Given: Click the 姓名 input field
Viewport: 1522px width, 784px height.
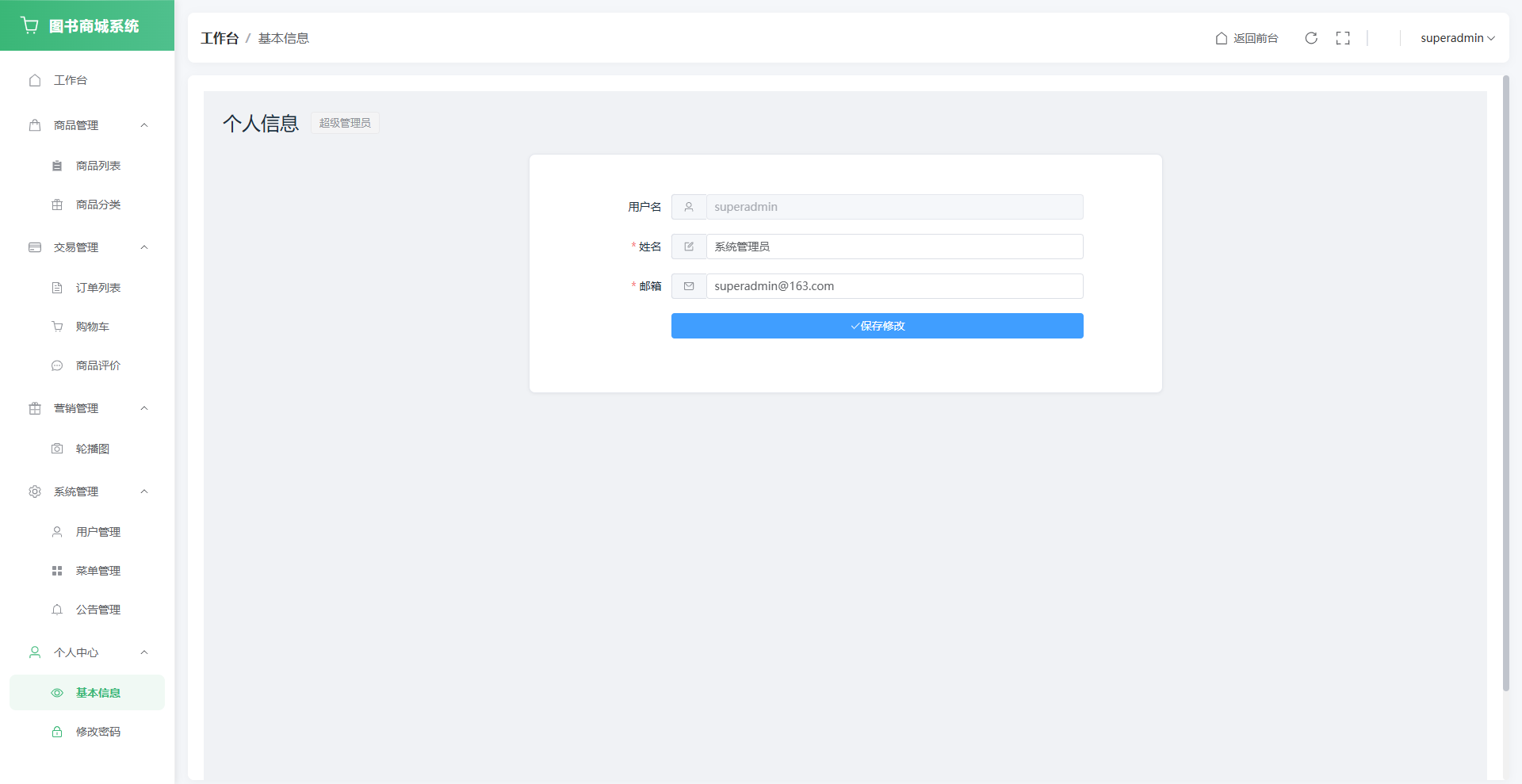Looking at the screenshot, I should (893, 247).
